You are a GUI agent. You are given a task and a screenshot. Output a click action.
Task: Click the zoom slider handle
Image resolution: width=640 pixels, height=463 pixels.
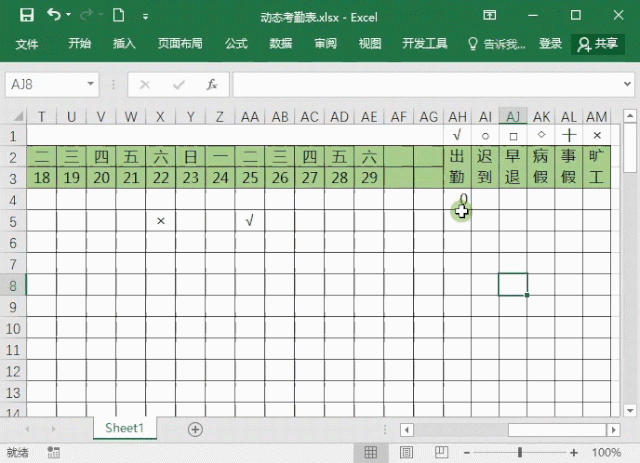pos(520,452)
